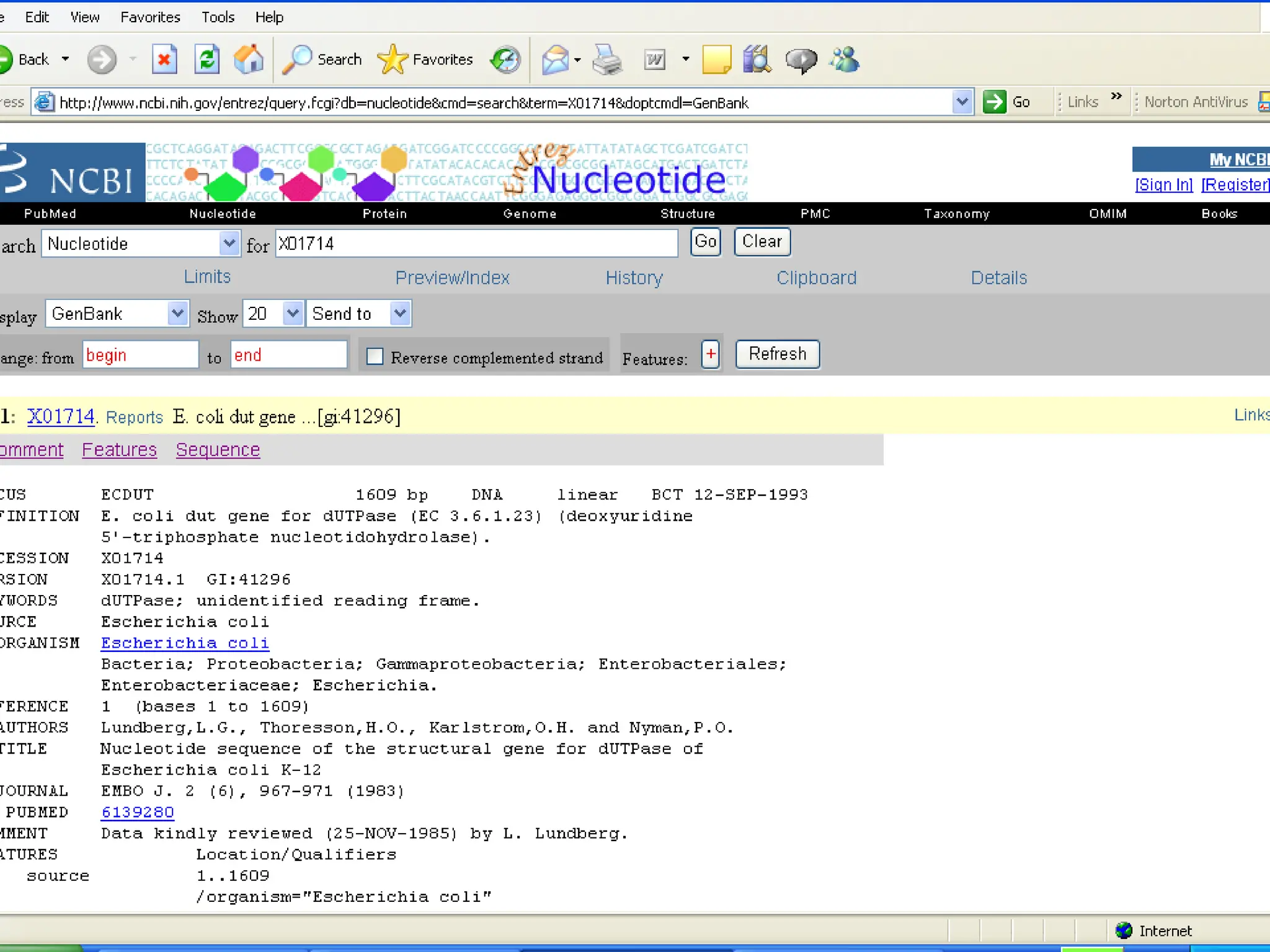The image size is (1270, 952).
Task: Open the Favorites menu
Action: pos(150,17)
